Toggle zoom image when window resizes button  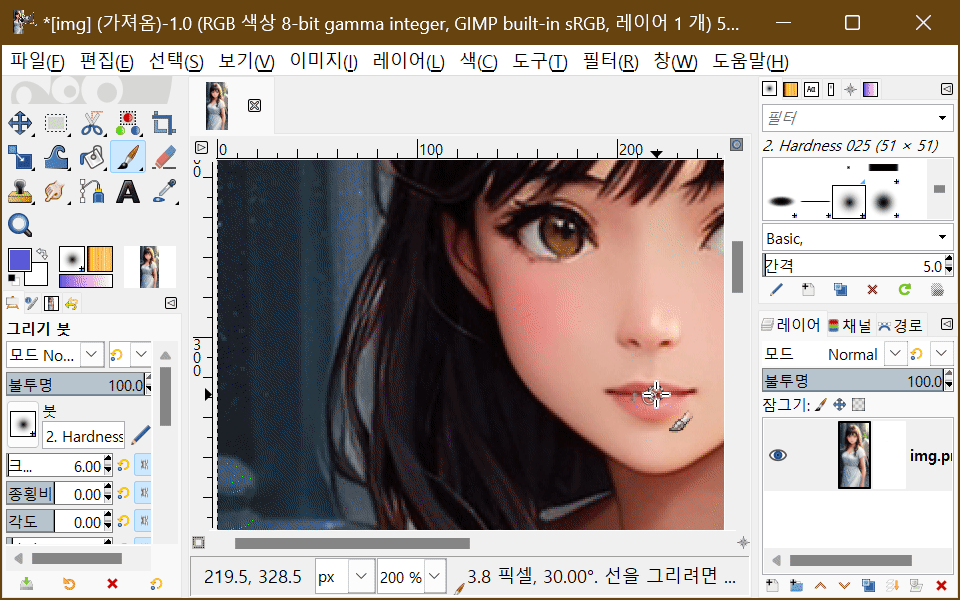click(x=737, y=144)
